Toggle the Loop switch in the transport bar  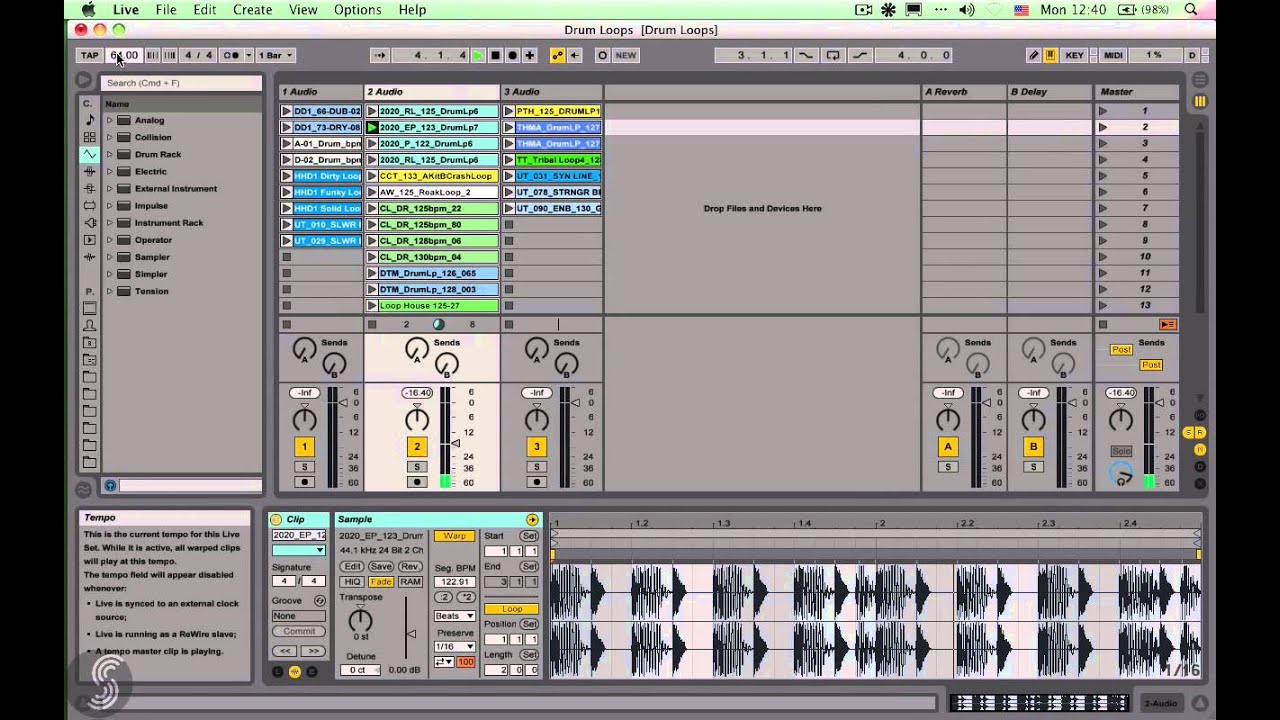(833, 55)
